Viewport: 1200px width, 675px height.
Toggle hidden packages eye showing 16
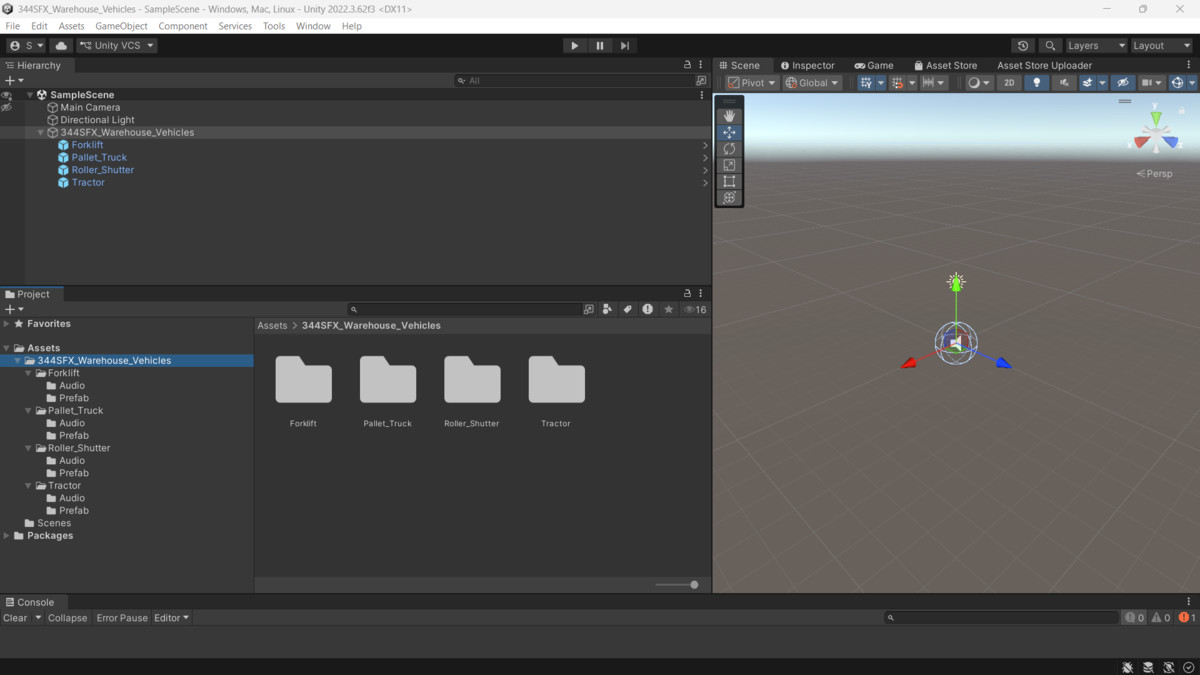695,309
